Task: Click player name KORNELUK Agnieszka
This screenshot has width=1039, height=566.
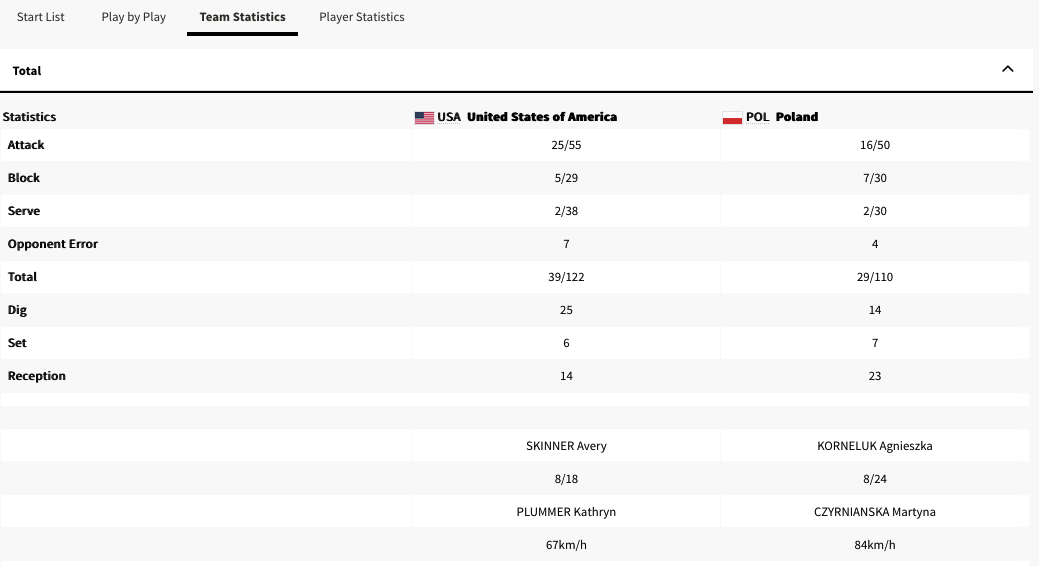Action: coord(874,446)
